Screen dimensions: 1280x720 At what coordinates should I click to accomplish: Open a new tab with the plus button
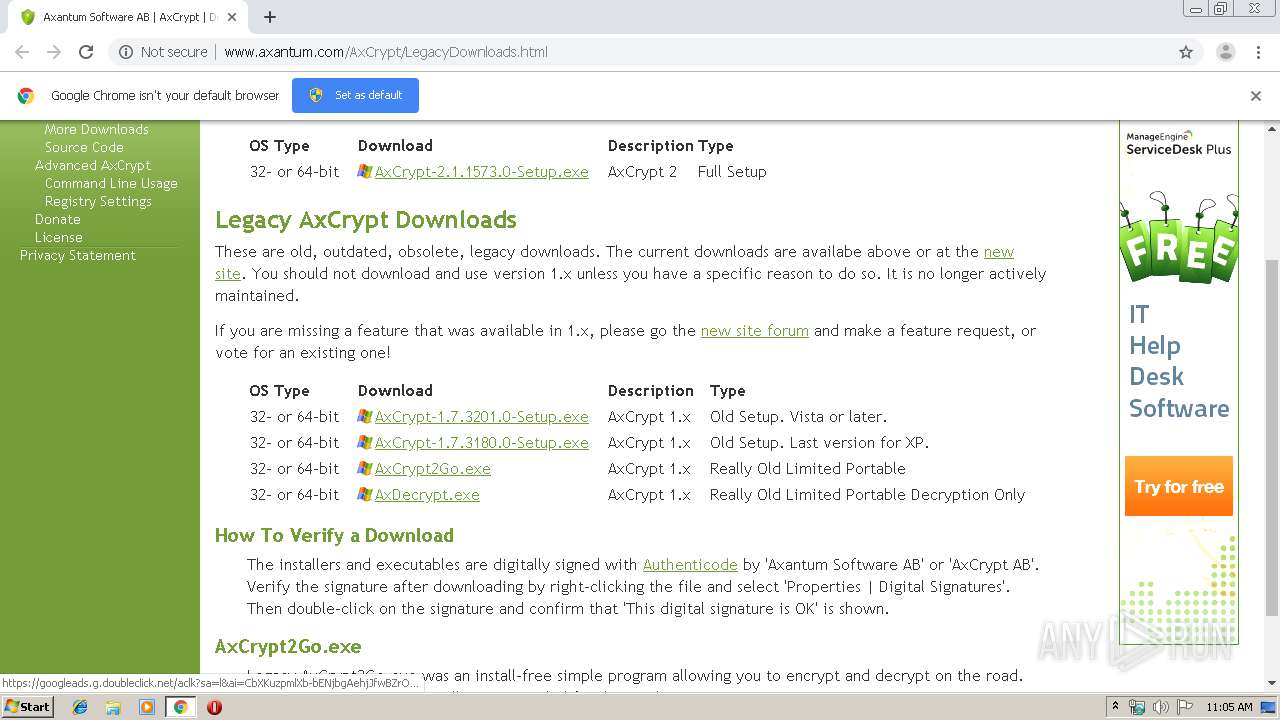pos(270,17)
